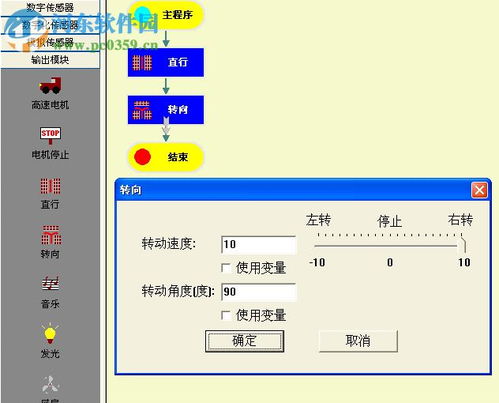The image size is (499, 403).
Task: Select the 高速电机 motor icon
Action: 50,86
